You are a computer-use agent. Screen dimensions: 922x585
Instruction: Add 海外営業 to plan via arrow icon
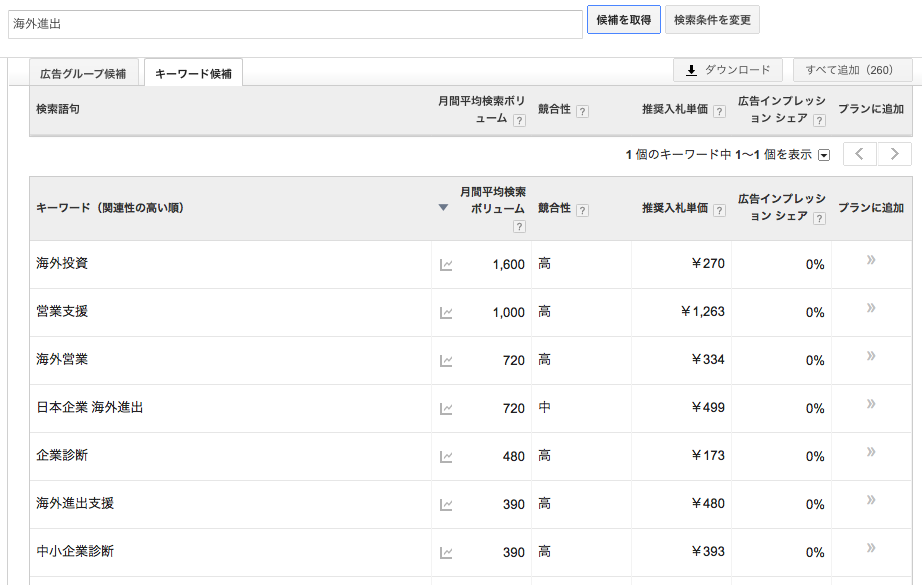coord(871,356)
